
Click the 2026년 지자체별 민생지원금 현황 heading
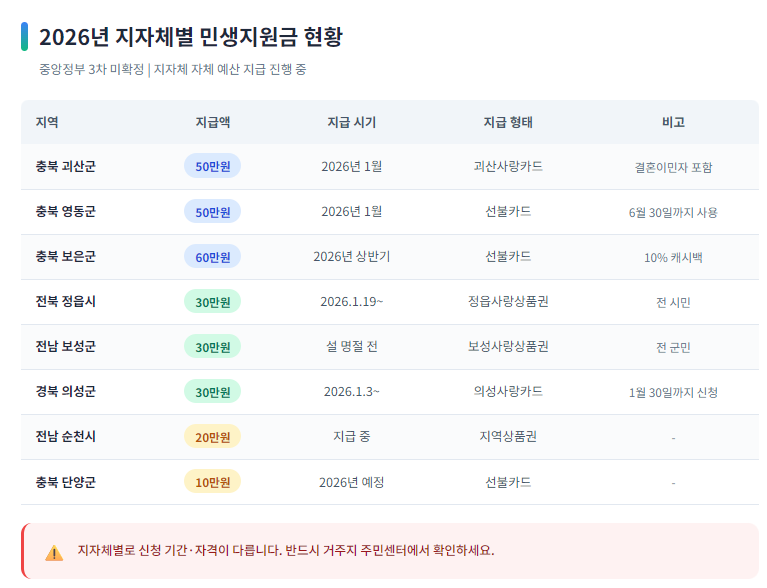(191, 37)
